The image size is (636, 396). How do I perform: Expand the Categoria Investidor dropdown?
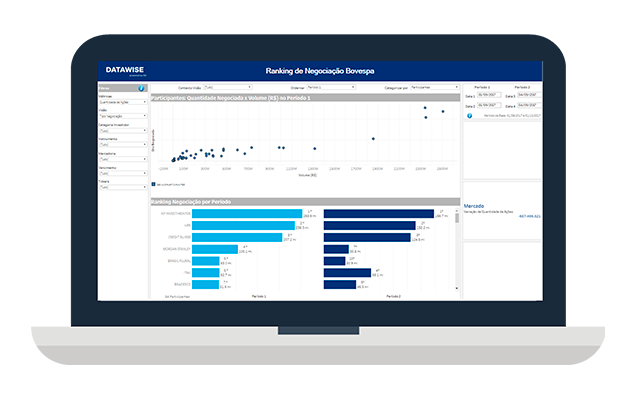(x=122, y=131)
